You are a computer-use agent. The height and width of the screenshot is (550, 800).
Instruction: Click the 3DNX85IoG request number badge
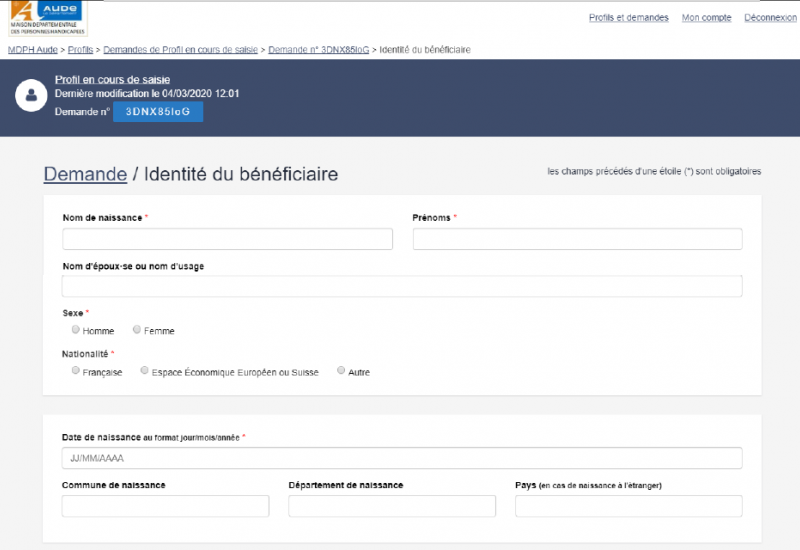click(x=158, y=112)
